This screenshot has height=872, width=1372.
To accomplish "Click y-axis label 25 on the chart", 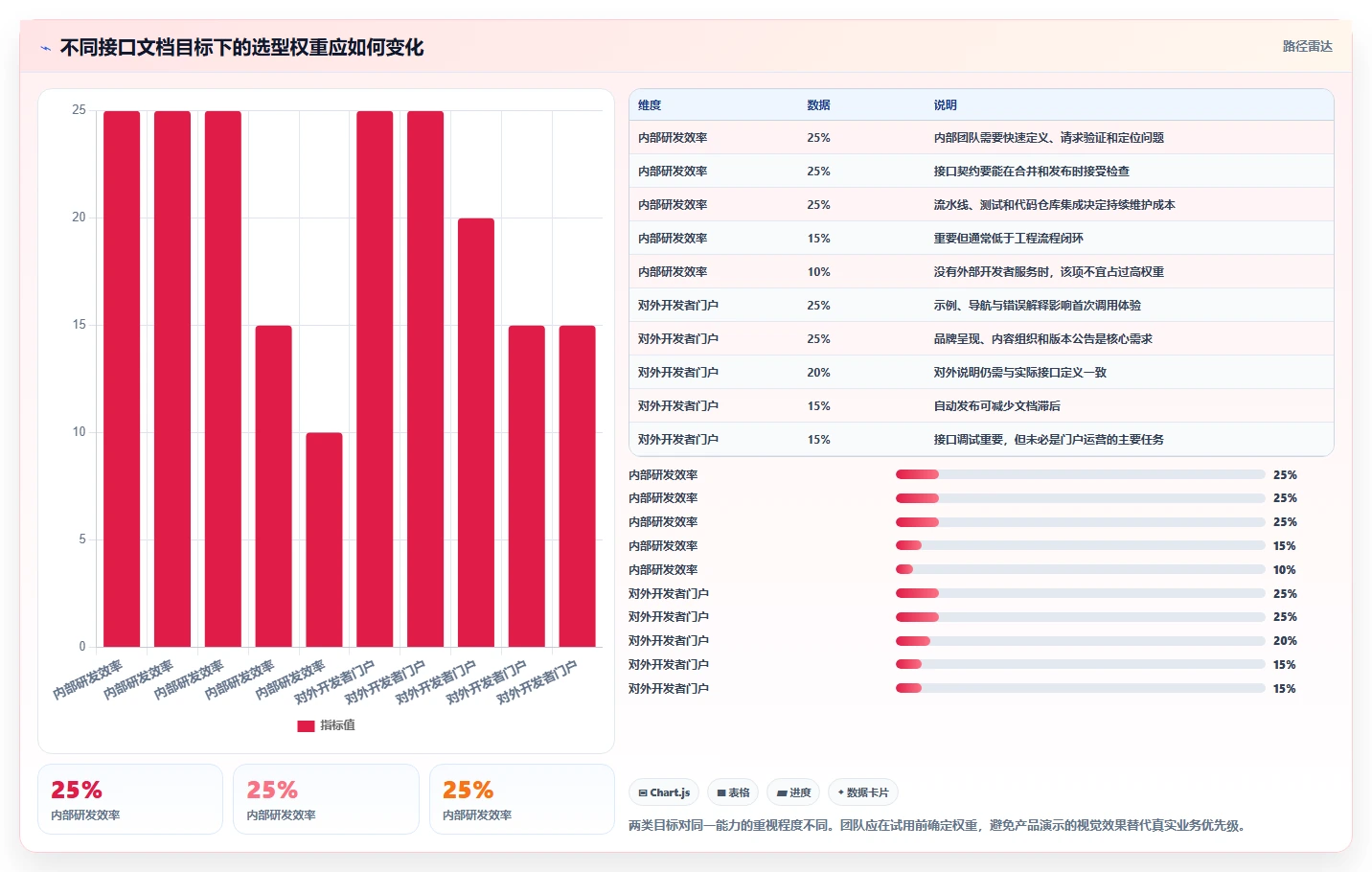I will [x=79, y=110].
